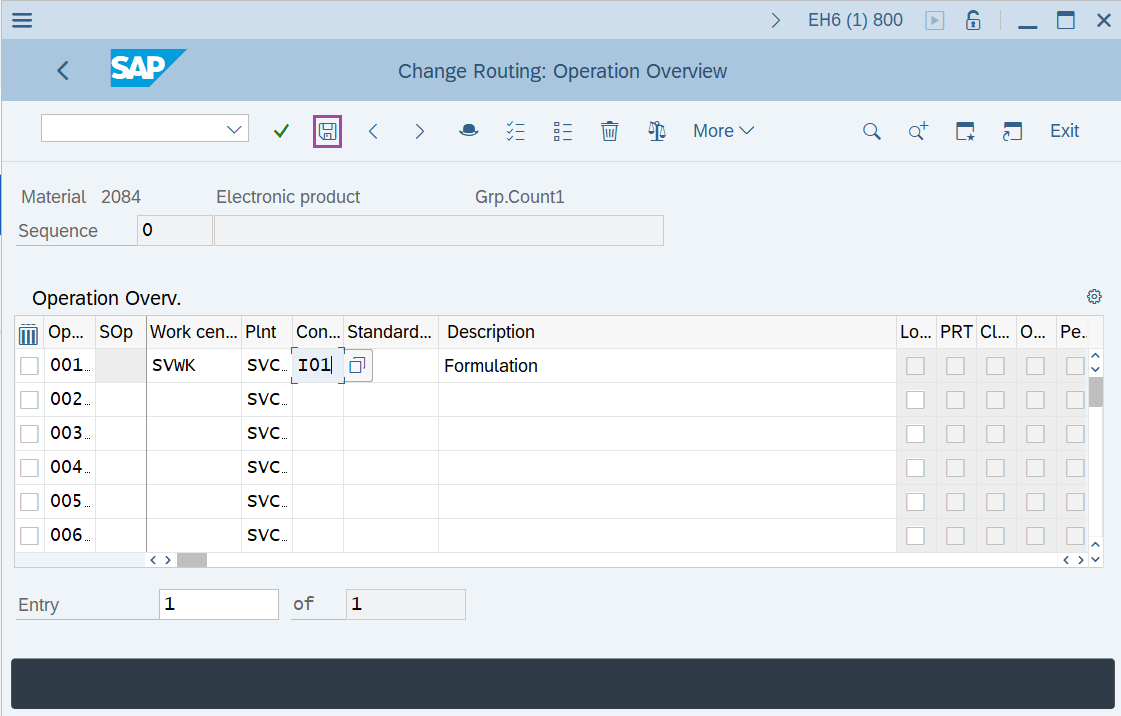Click the SAP logo
Screen dimensions: 1121x716
147,70
